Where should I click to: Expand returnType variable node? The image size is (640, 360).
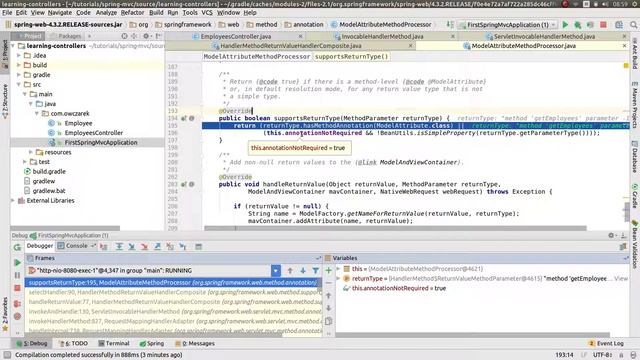338,278
